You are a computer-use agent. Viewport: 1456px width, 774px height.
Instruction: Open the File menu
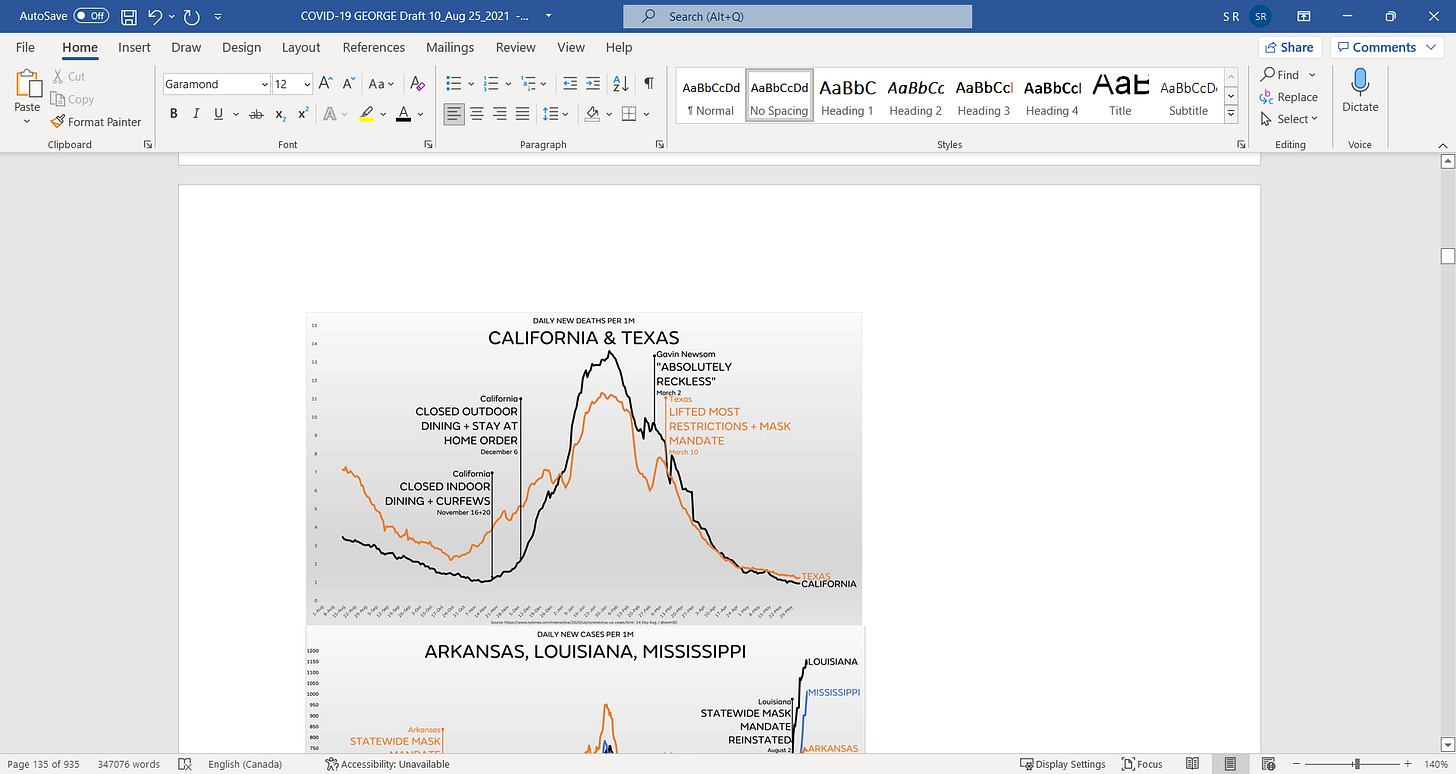(25, 47)
